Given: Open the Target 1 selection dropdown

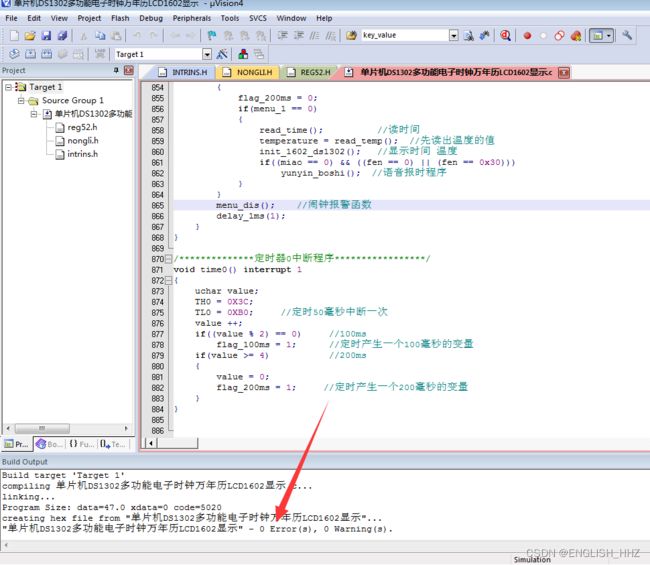Looking at the screenshot, I should point(207,54).
